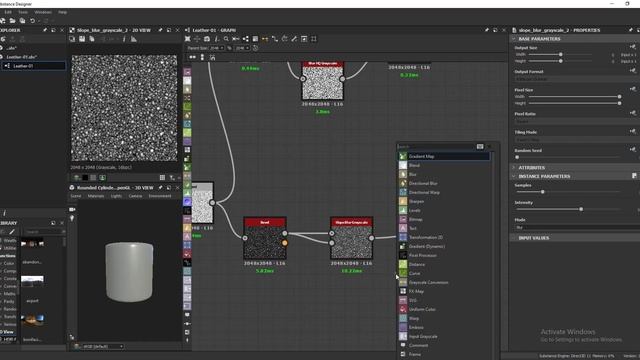Click the Directional Blur node icon
The width and height of the screenshot is (640, 360).
(403, 183)
